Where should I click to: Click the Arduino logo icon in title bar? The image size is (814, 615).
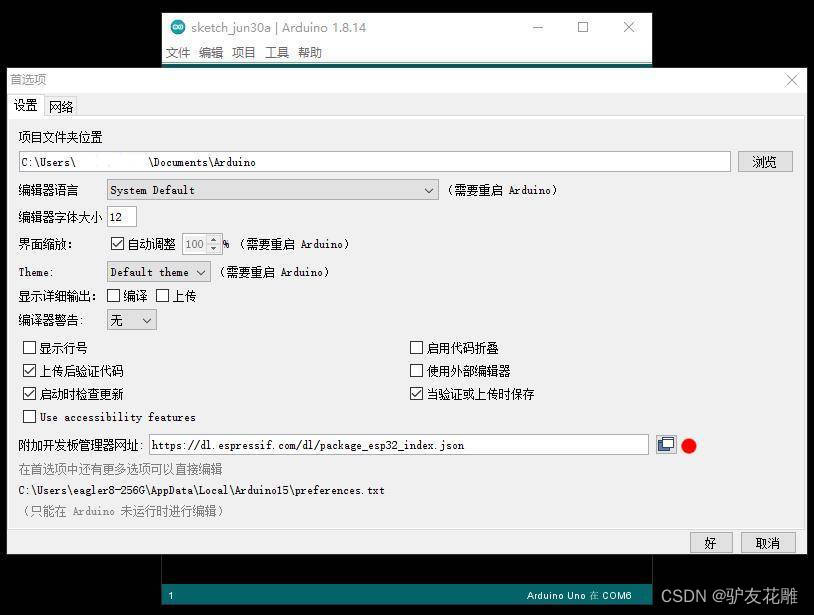(178, 27)
